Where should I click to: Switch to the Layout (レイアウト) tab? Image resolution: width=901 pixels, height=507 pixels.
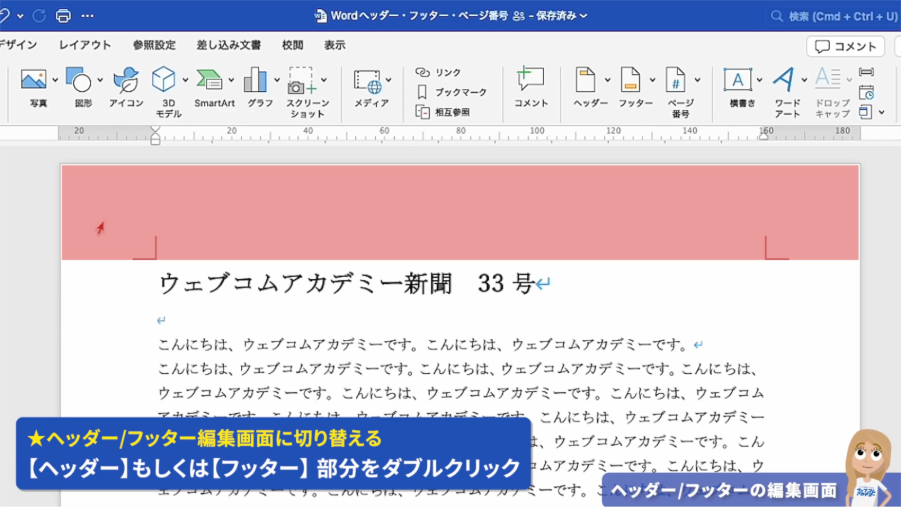coord(85,45)
